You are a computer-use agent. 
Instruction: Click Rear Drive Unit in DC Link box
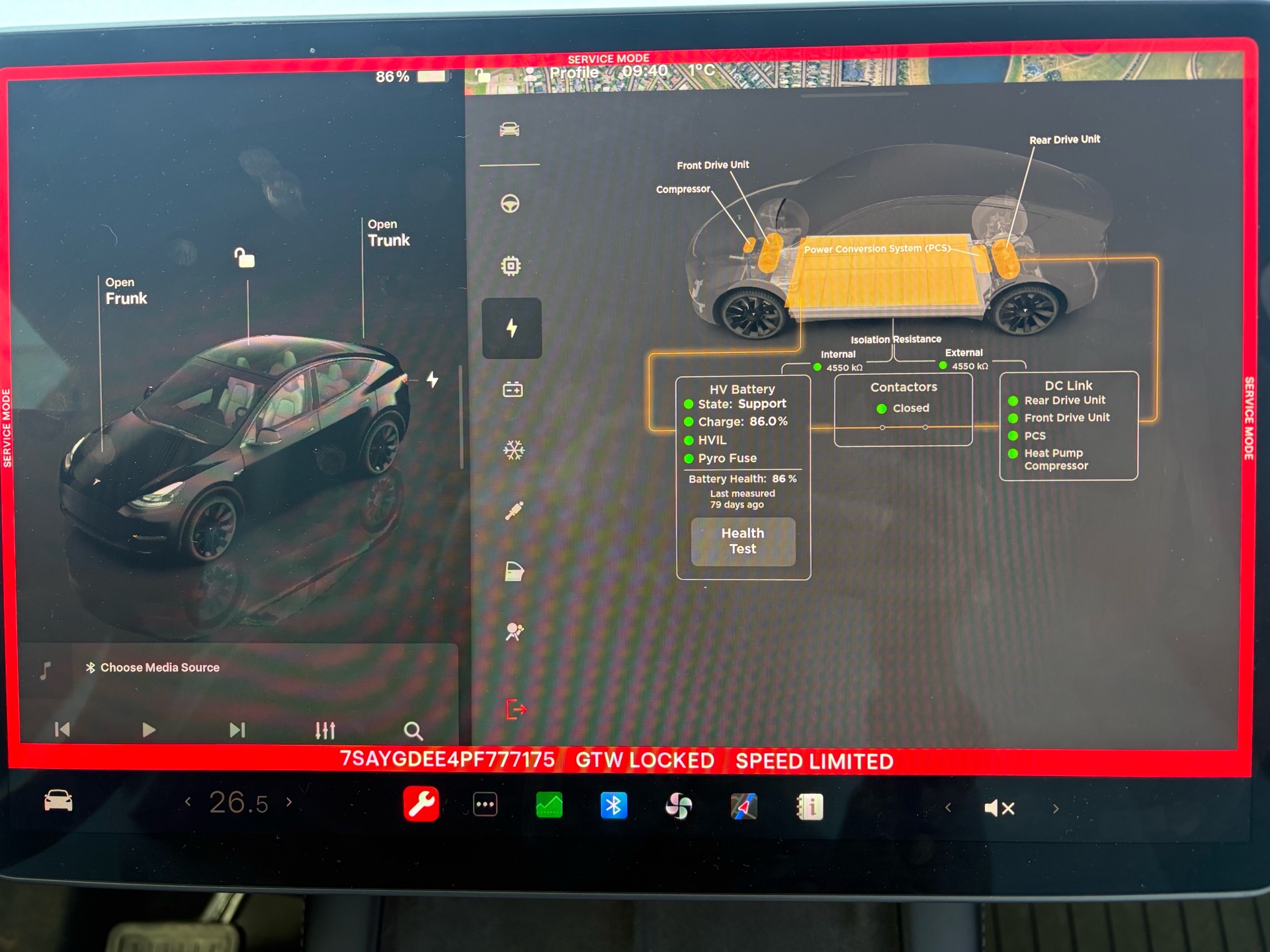pos(1057,401)
